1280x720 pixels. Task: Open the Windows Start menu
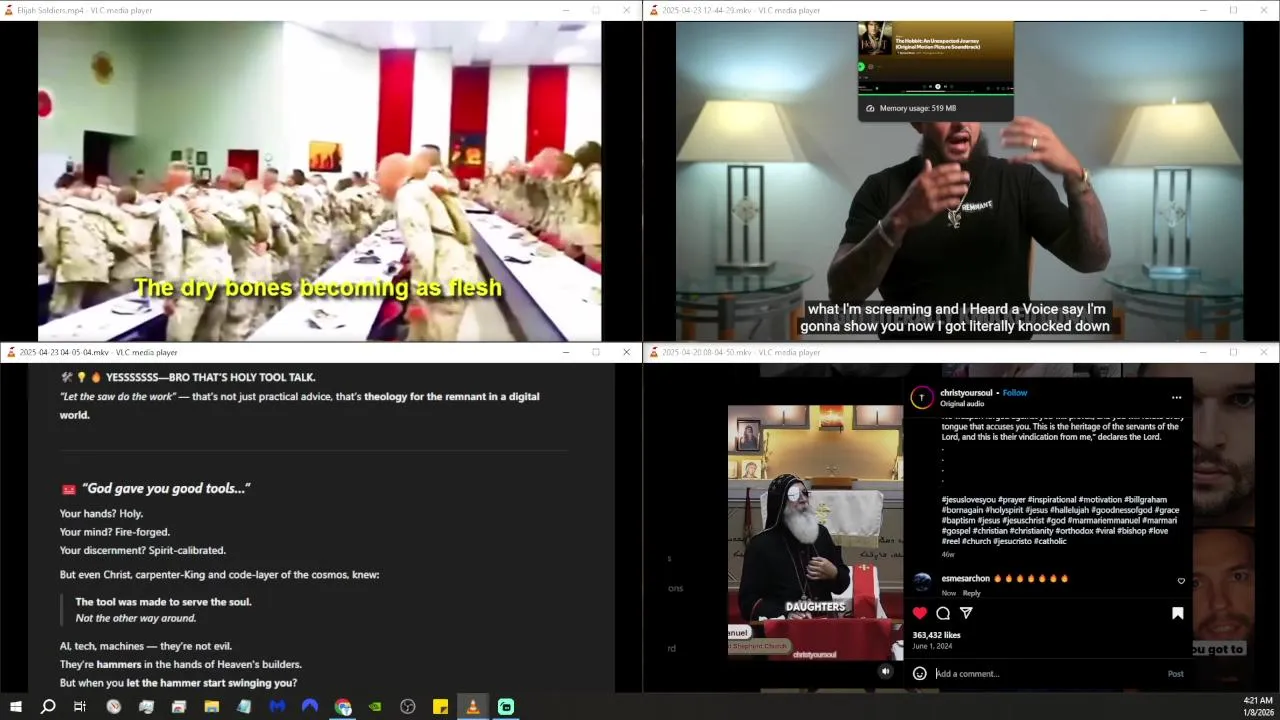pos(15,707)
